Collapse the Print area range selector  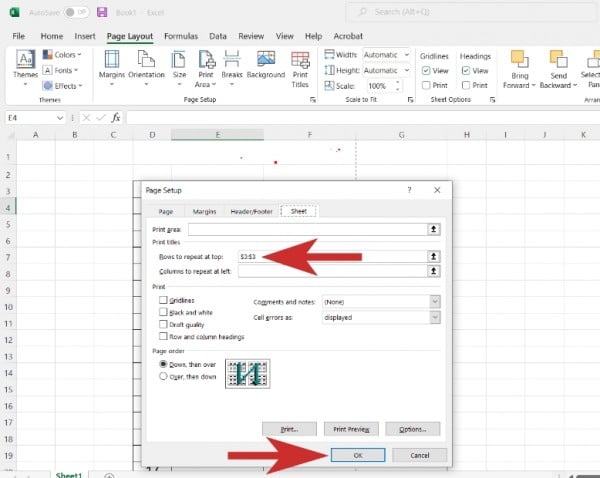click(x=434, y=229)
